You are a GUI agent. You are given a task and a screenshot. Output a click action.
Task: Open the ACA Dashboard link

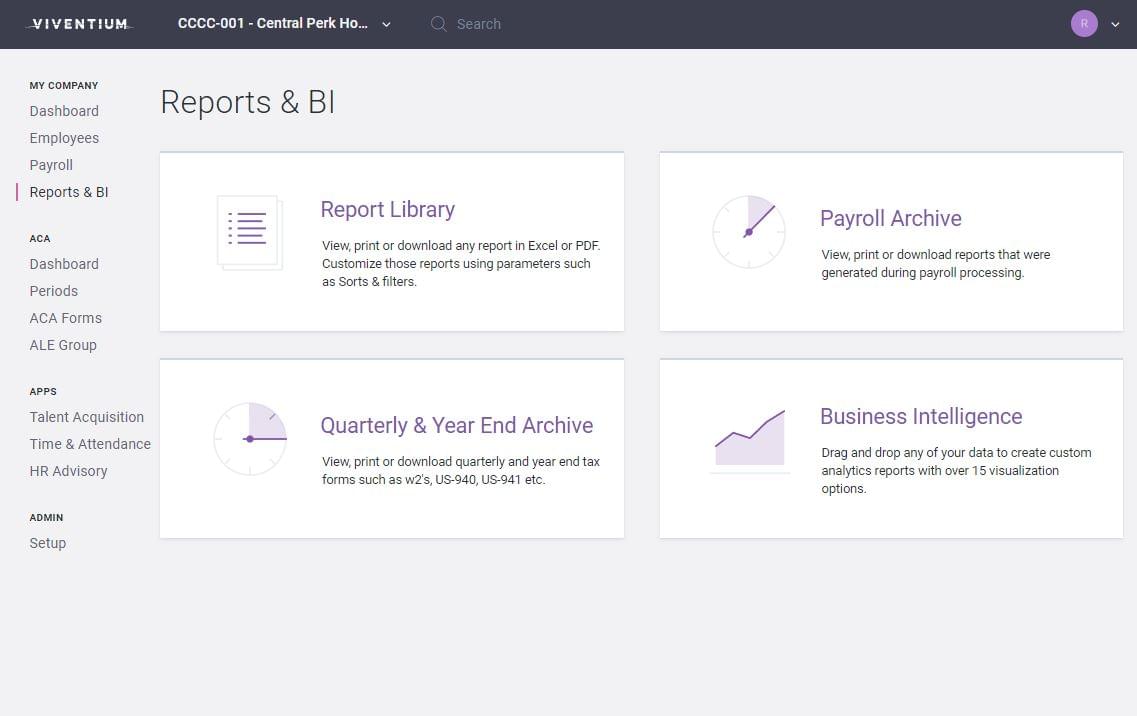point(64,264)
